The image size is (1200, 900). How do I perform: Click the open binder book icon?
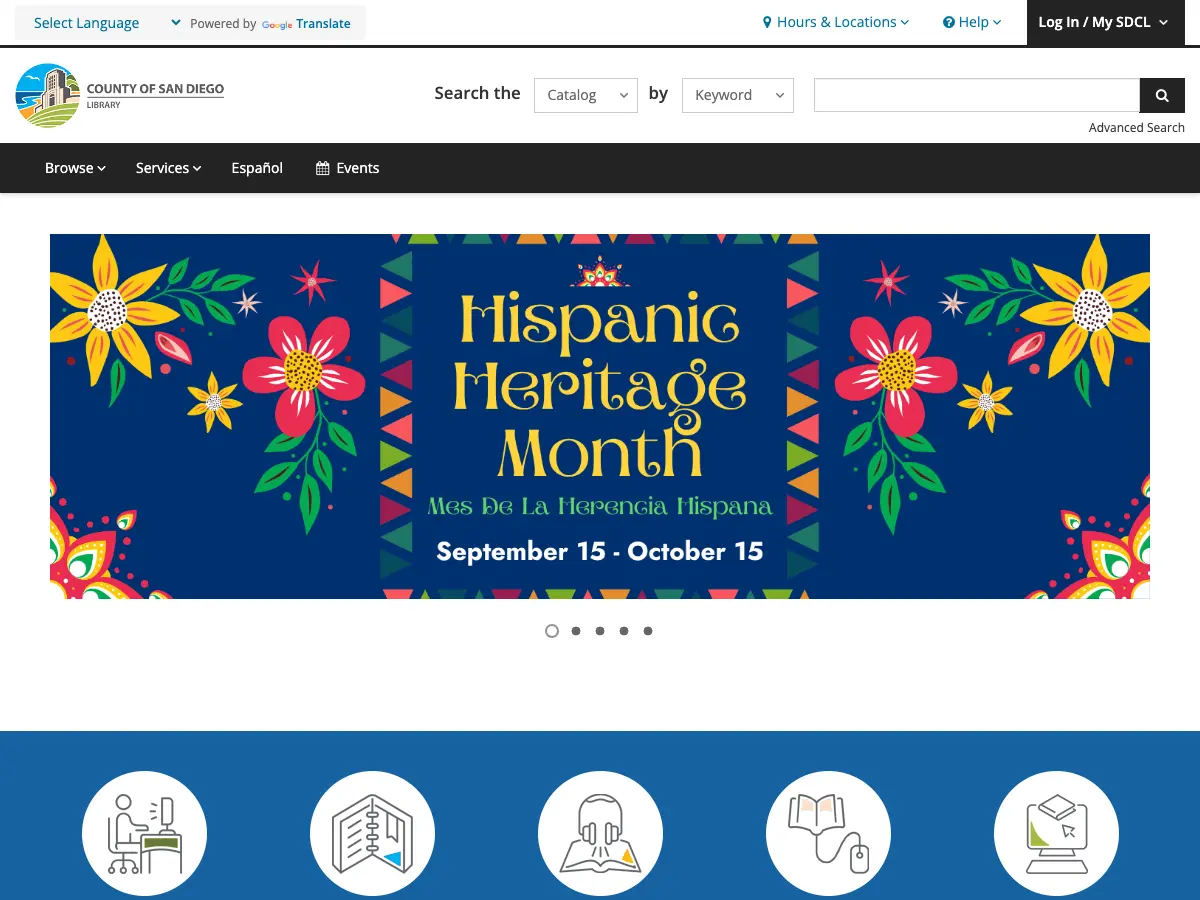[x=373, y=833]
